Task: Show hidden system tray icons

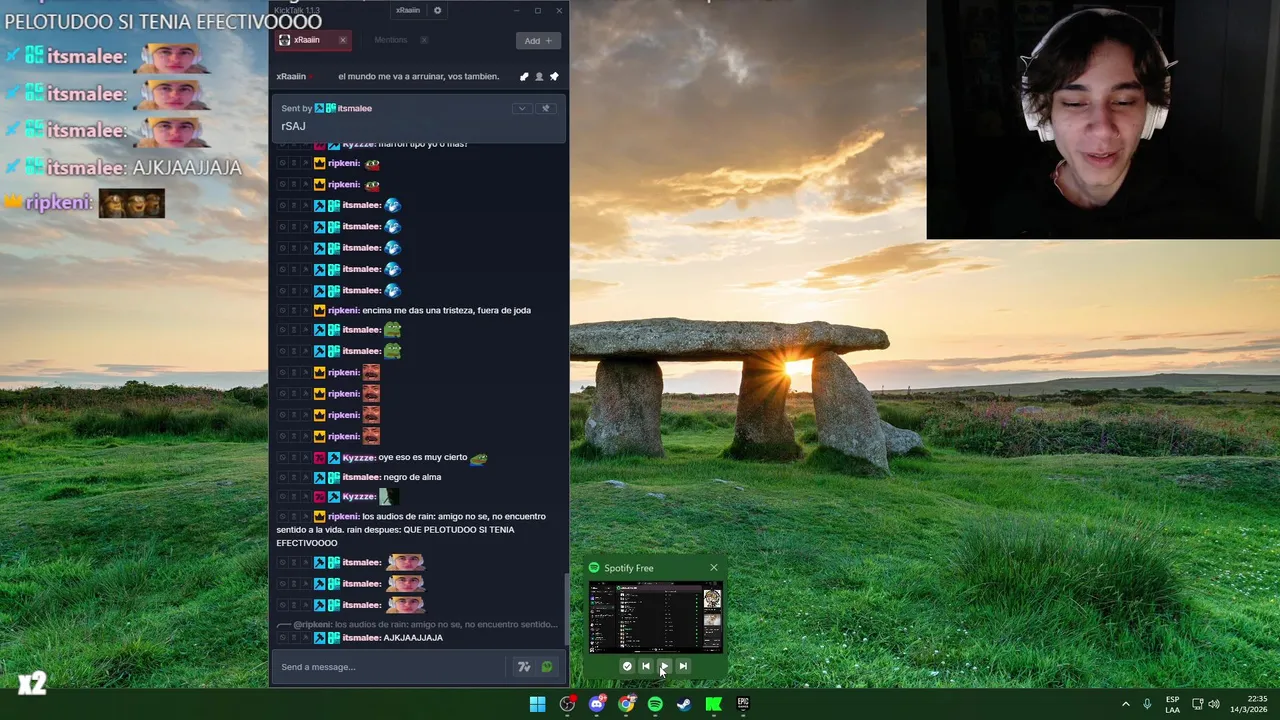Action: click(x=1125, y=704)
